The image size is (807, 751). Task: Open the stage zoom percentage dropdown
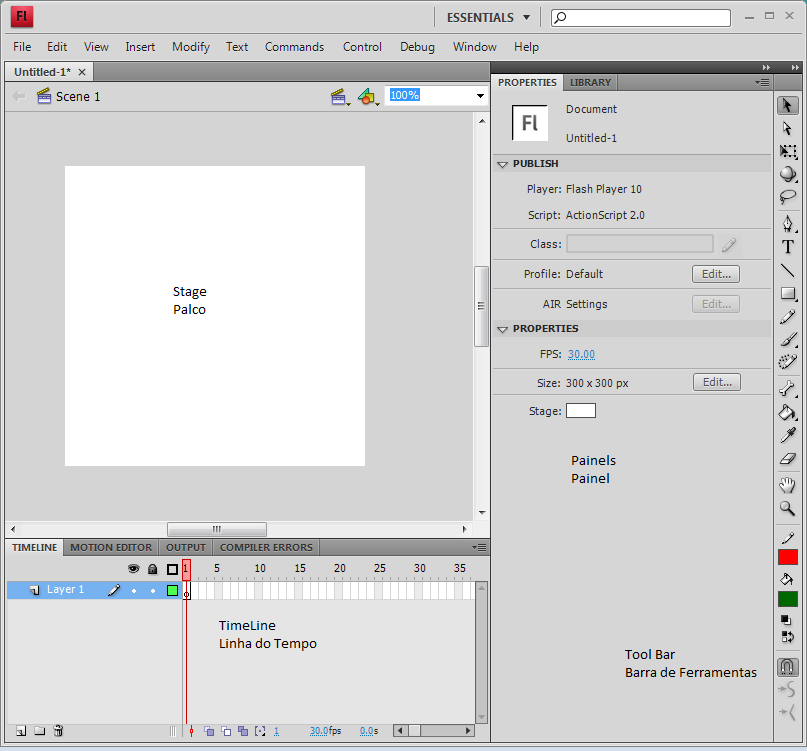click(480, 96)
